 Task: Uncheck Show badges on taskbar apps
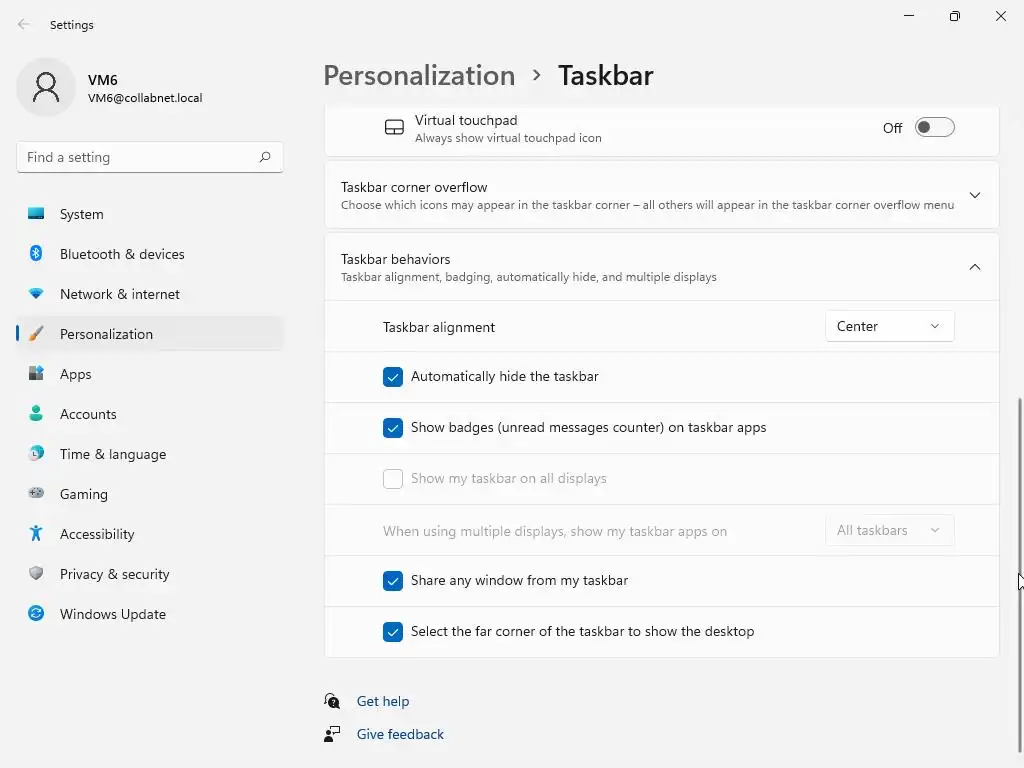pyautogui.click(x=393, y=428)
